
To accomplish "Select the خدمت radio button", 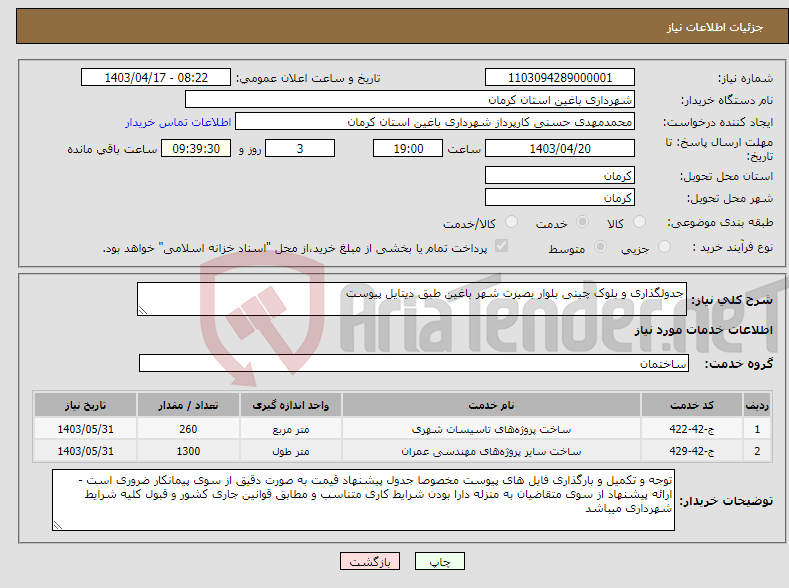I will (582, 222).
